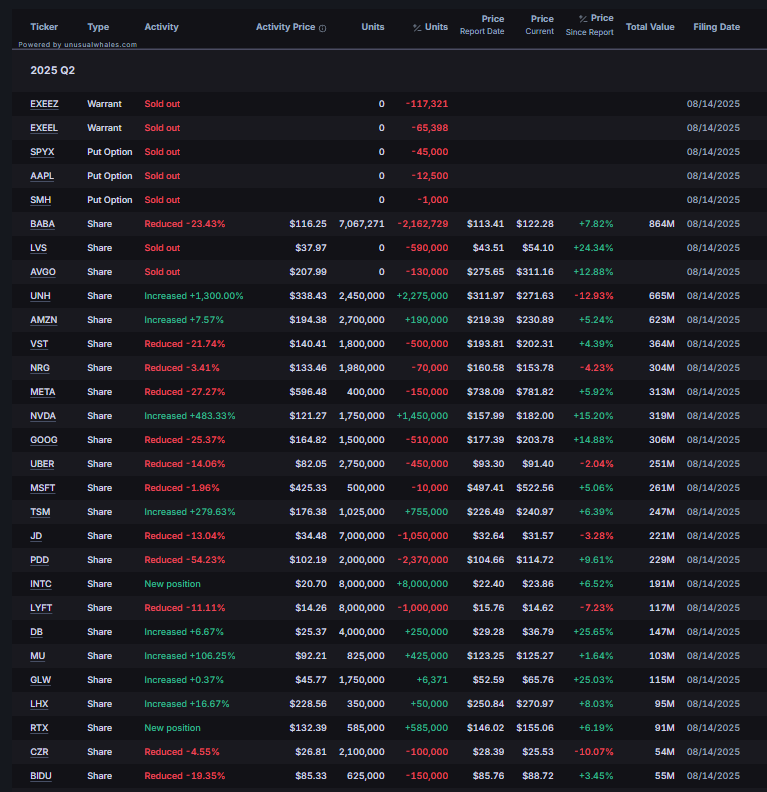Sort by Price Current header
Screen dimensions: 767x792
[539, 25]
